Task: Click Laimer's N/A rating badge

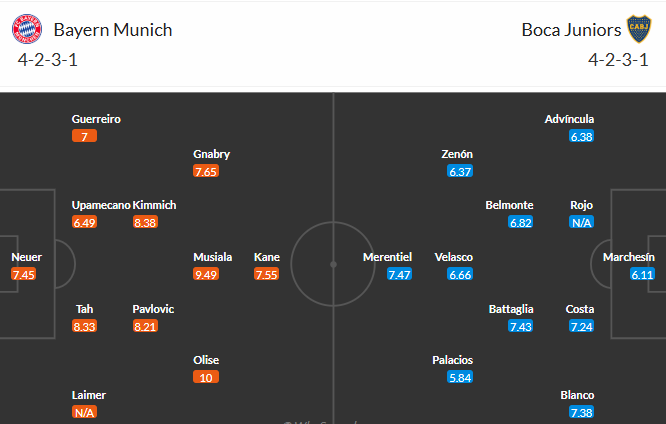Action: click(x=85, y=412)
